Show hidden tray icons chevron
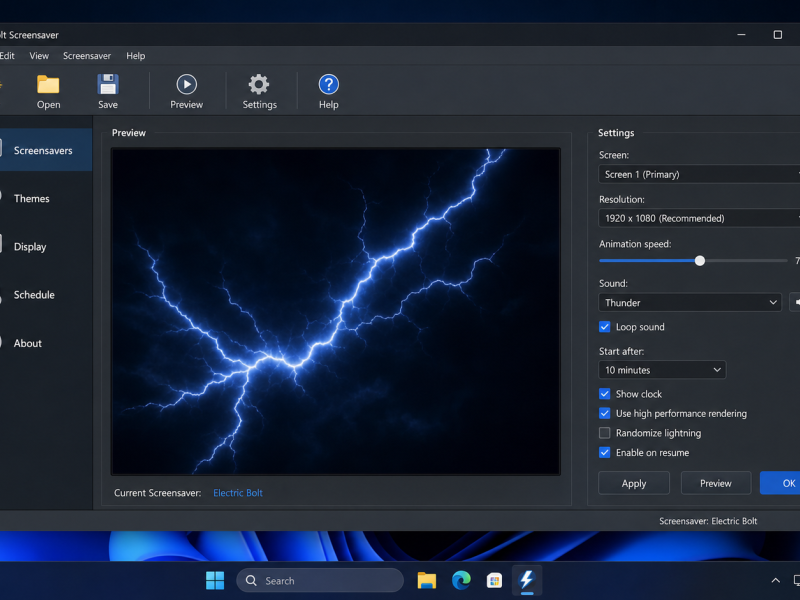Image resolution: width=800 pixels, height=600 pixels. (x=776, y=580)
